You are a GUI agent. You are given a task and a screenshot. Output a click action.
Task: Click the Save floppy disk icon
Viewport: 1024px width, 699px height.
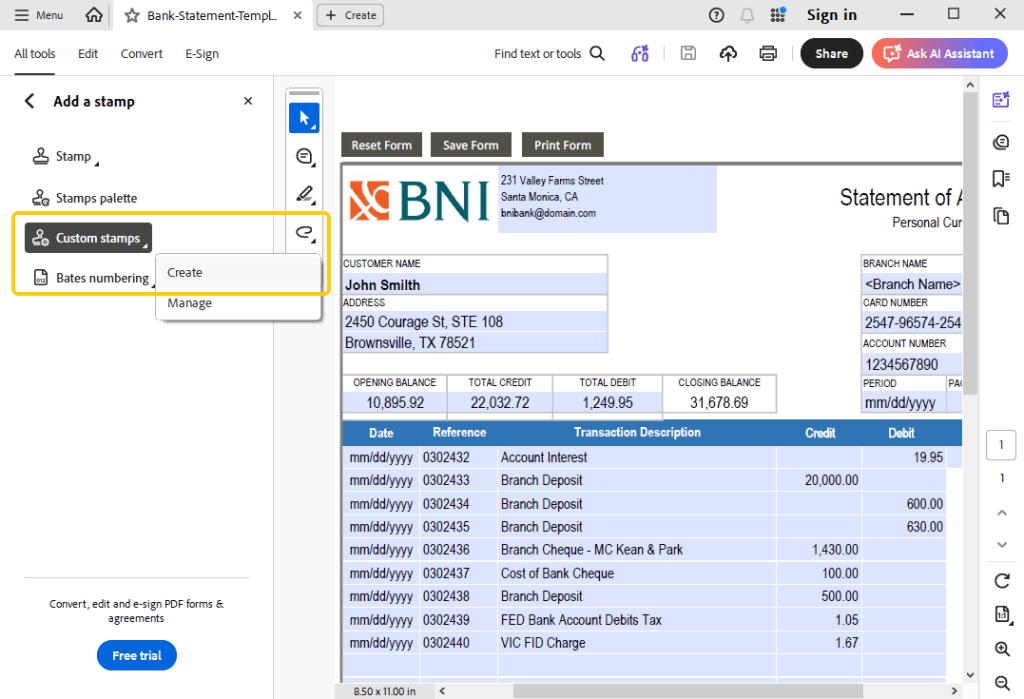click(x=688, y=54)
